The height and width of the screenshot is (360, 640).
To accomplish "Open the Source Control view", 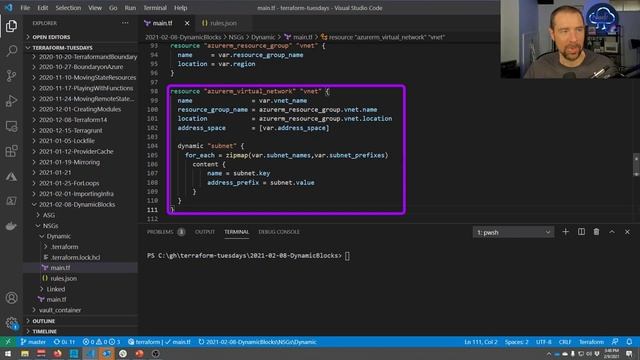I will 11,76.
